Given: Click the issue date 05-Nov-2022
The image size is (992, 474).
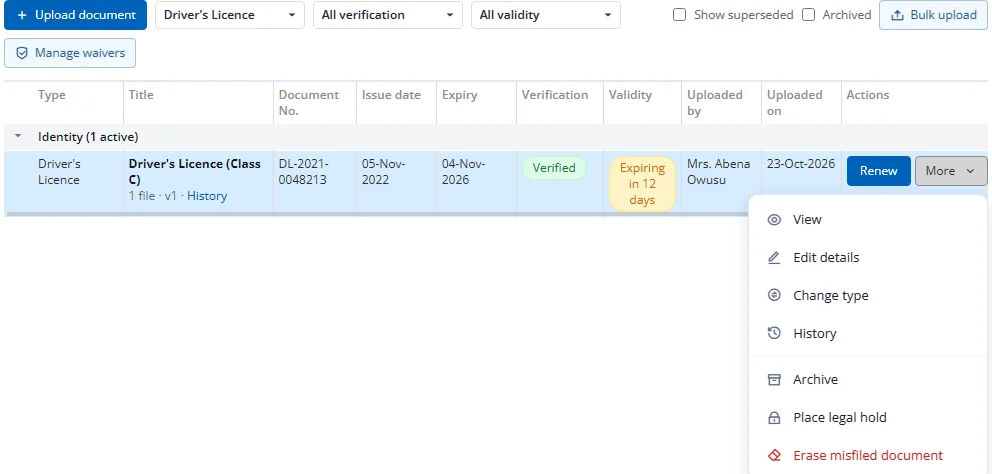Looking at the screenshot, I should click(x=383, y=172).
